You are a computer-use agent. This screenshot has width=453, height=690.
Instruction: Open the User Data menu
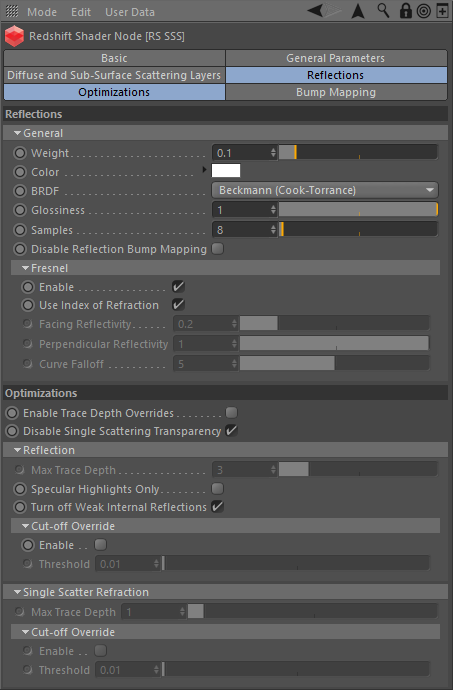[x=130, y=12]
